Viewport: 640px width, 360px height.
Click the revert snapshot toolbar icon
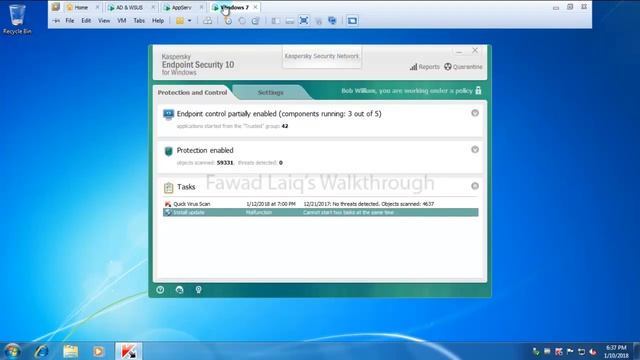(242, 21)
